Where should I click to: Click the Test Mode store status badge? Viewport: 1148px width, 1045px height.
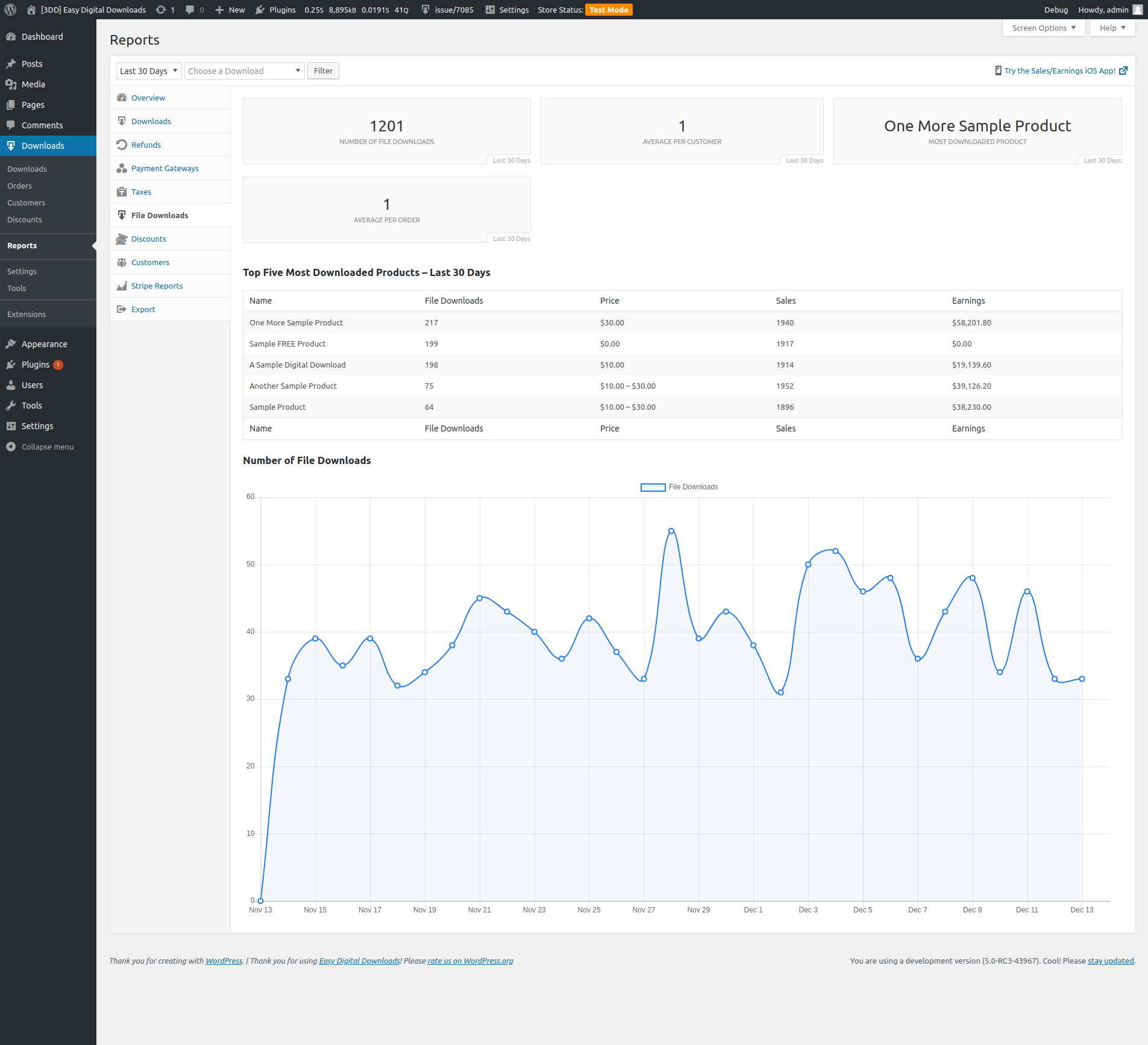pos(608,10)
